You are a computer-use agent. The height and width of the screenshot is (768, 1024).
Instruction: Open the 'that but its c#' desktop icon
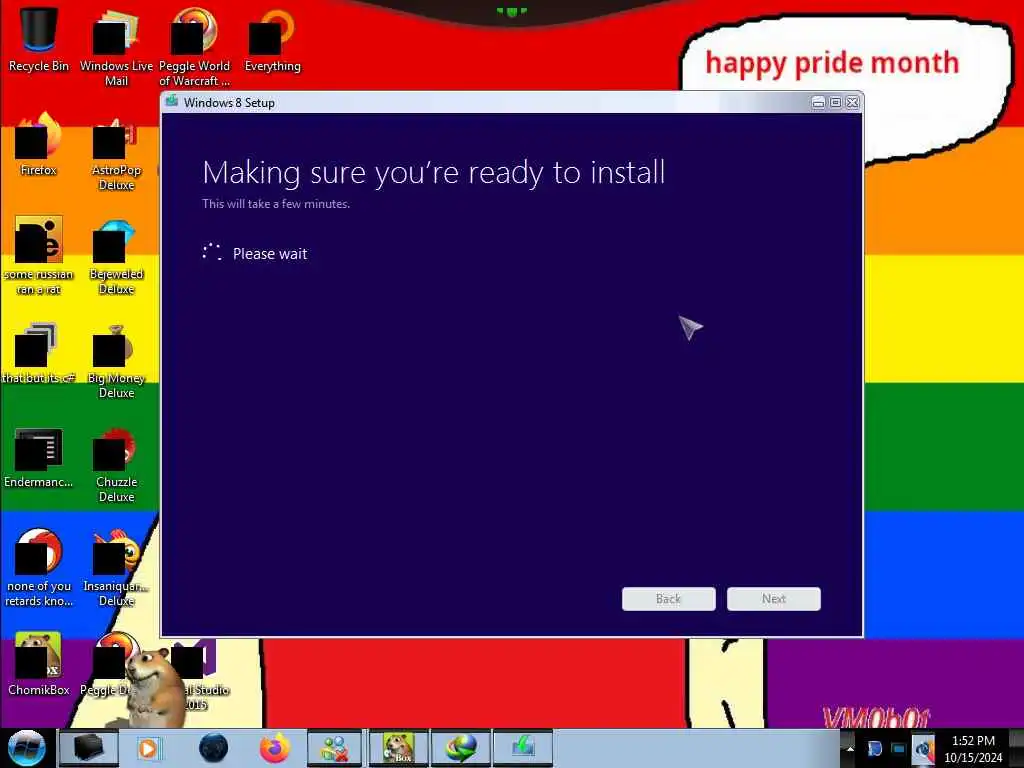pos(39,353)
